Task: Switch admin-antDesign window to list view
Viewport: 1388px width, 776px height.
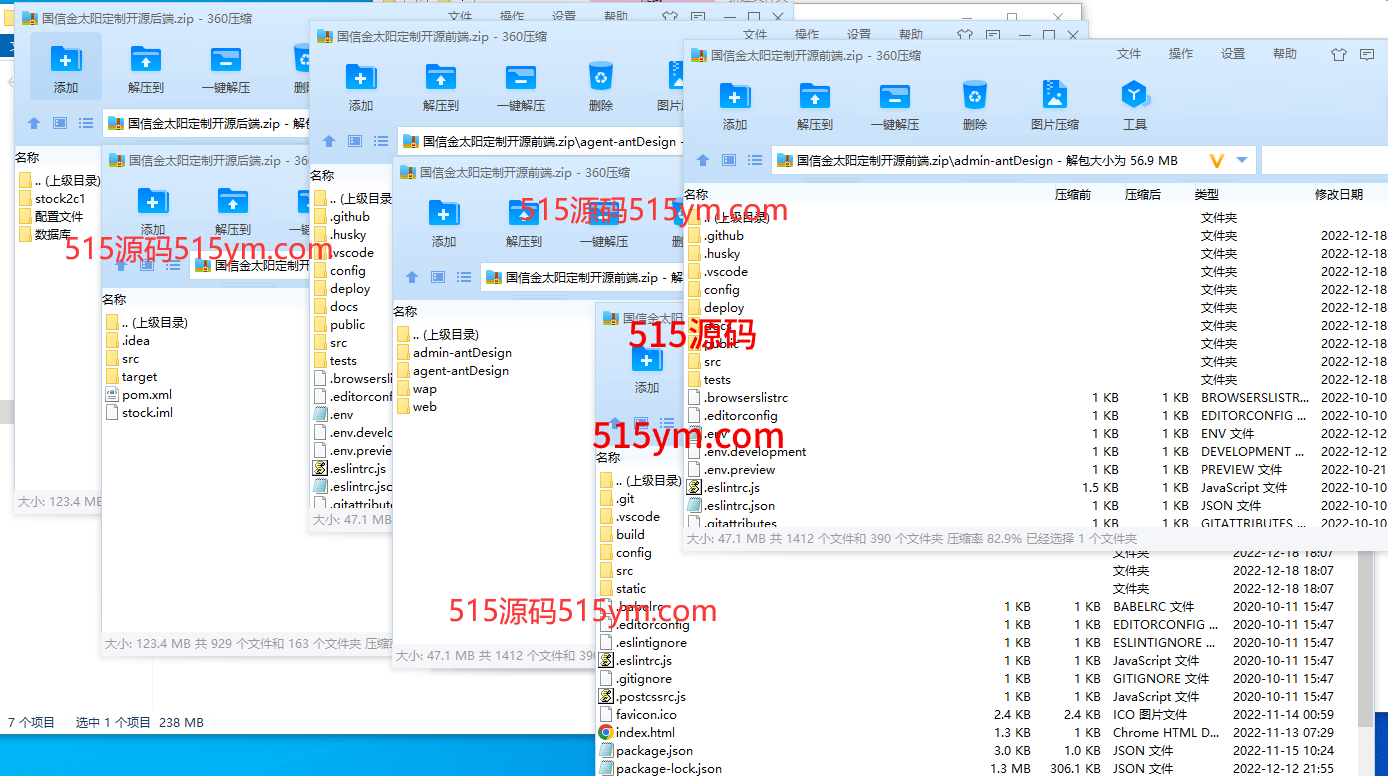Action: pyautogui.click(x=755, y=160)
